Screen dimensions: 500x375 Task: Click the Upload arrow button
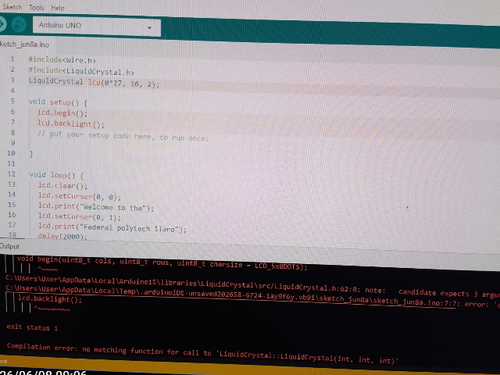click(2, 24)
